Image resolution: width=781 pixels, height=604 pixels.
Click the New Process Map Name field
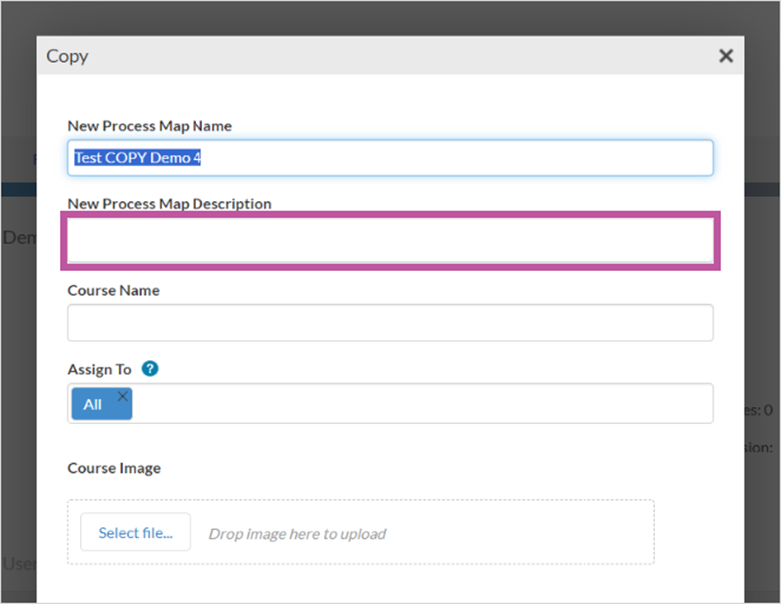coord(390,158)
